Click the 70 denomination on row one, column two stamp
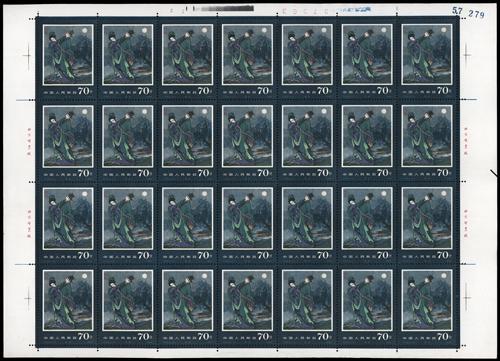The image size is (500, 361). click(143, 91)
